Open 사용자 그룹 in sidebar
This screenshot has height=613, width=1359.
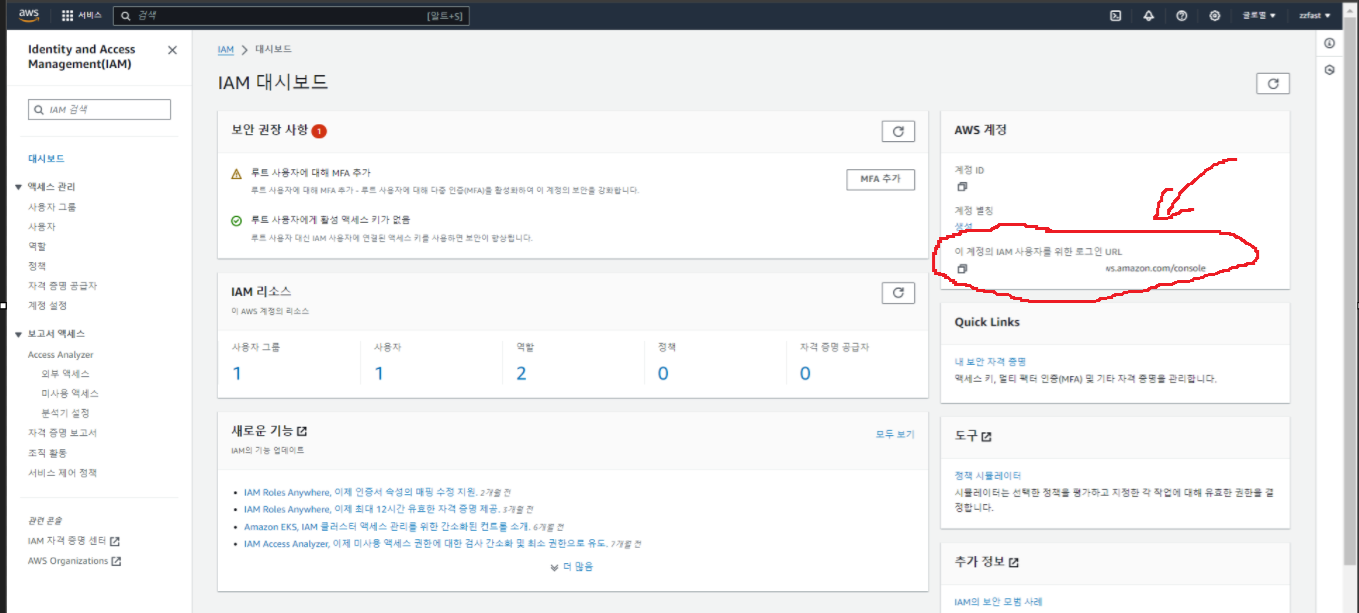(x=52, y=207)
